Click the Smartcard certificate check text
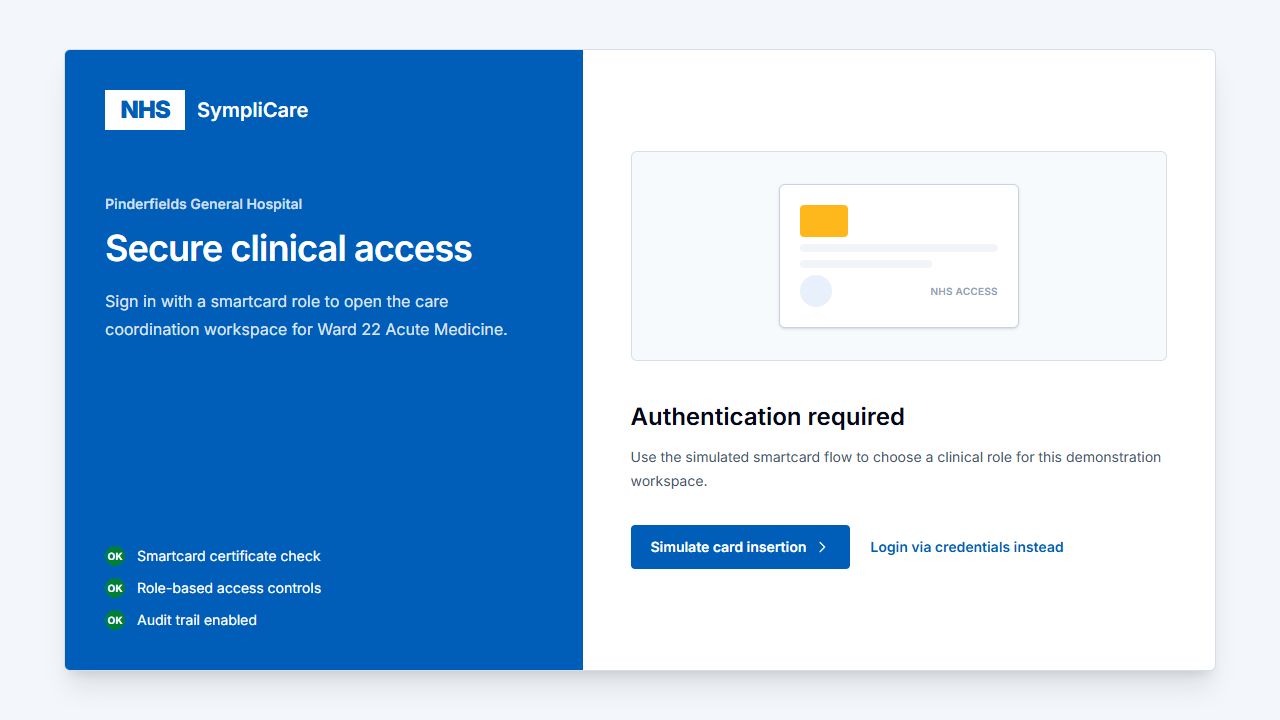 click(x=229, y=556)
